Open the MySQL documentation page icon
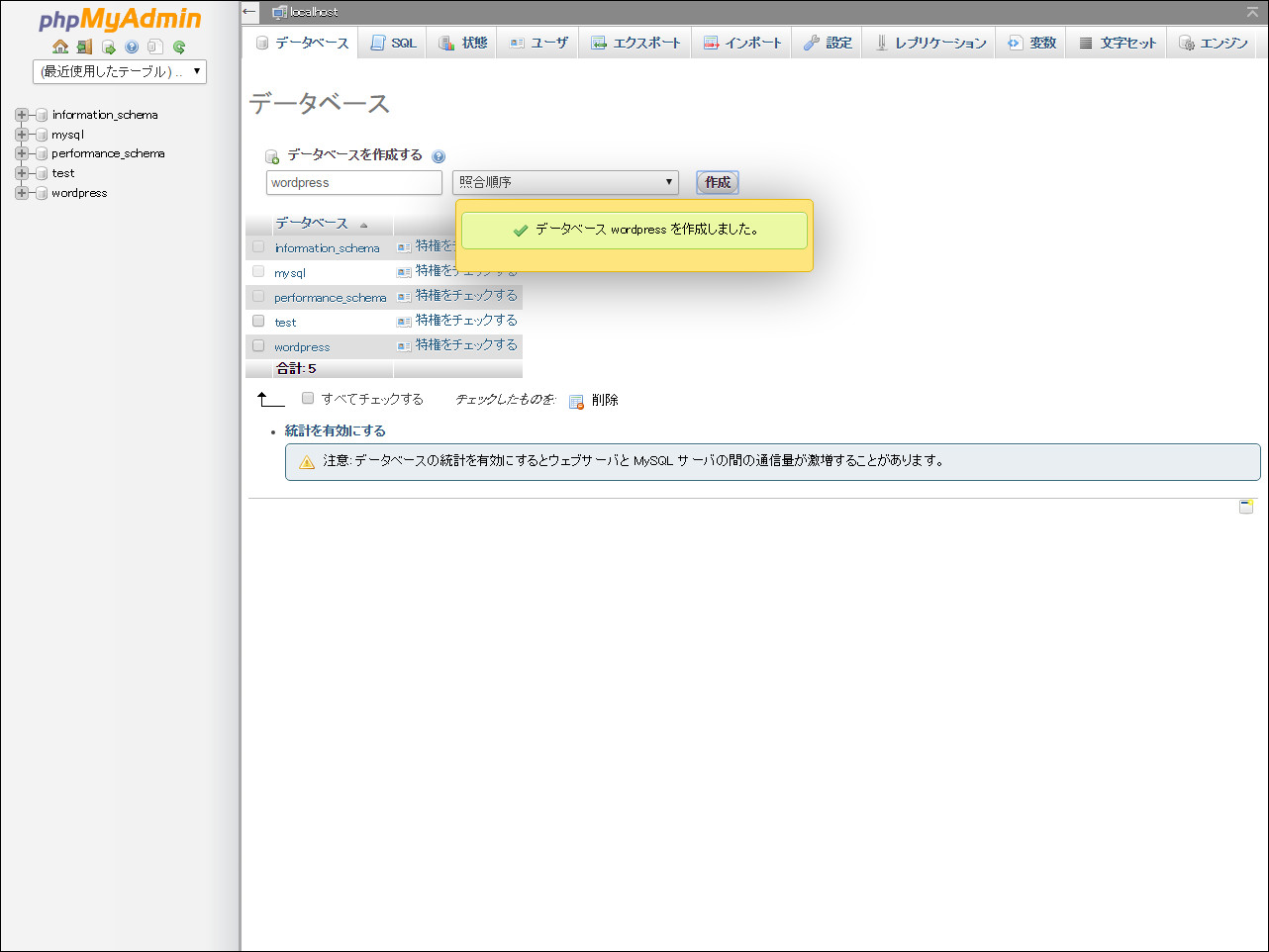 [154, 46]
